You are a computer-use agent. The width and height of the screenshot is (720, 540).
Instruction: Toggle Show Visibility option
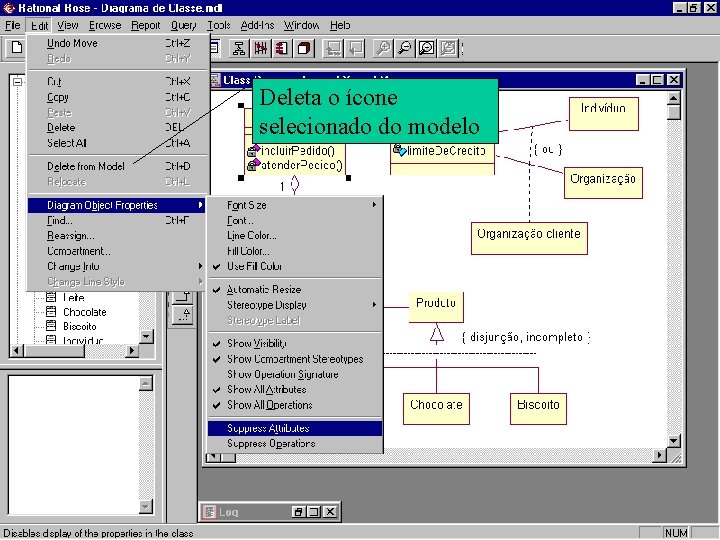[x=295, y=343]
